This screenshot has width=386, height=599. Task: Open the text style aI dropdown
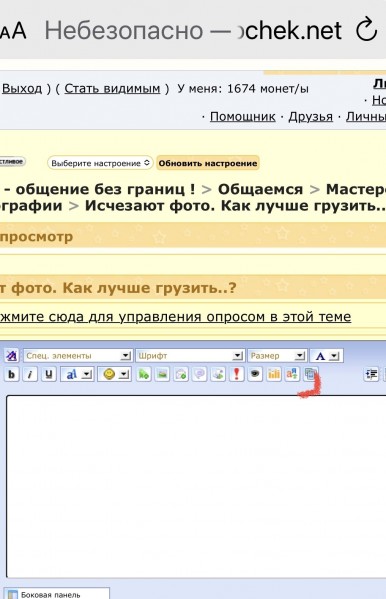pos(77,374)
